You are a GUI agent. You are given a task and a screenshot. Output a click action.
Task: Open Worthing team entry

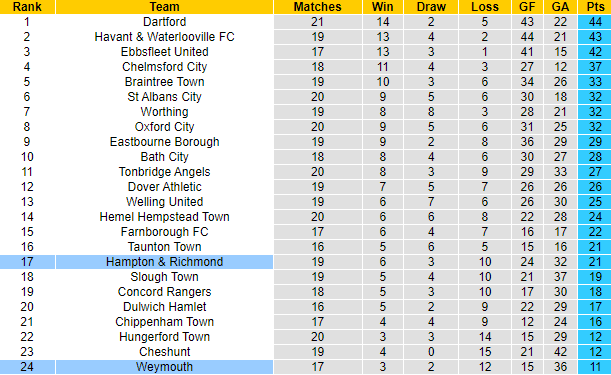point(164,112)
